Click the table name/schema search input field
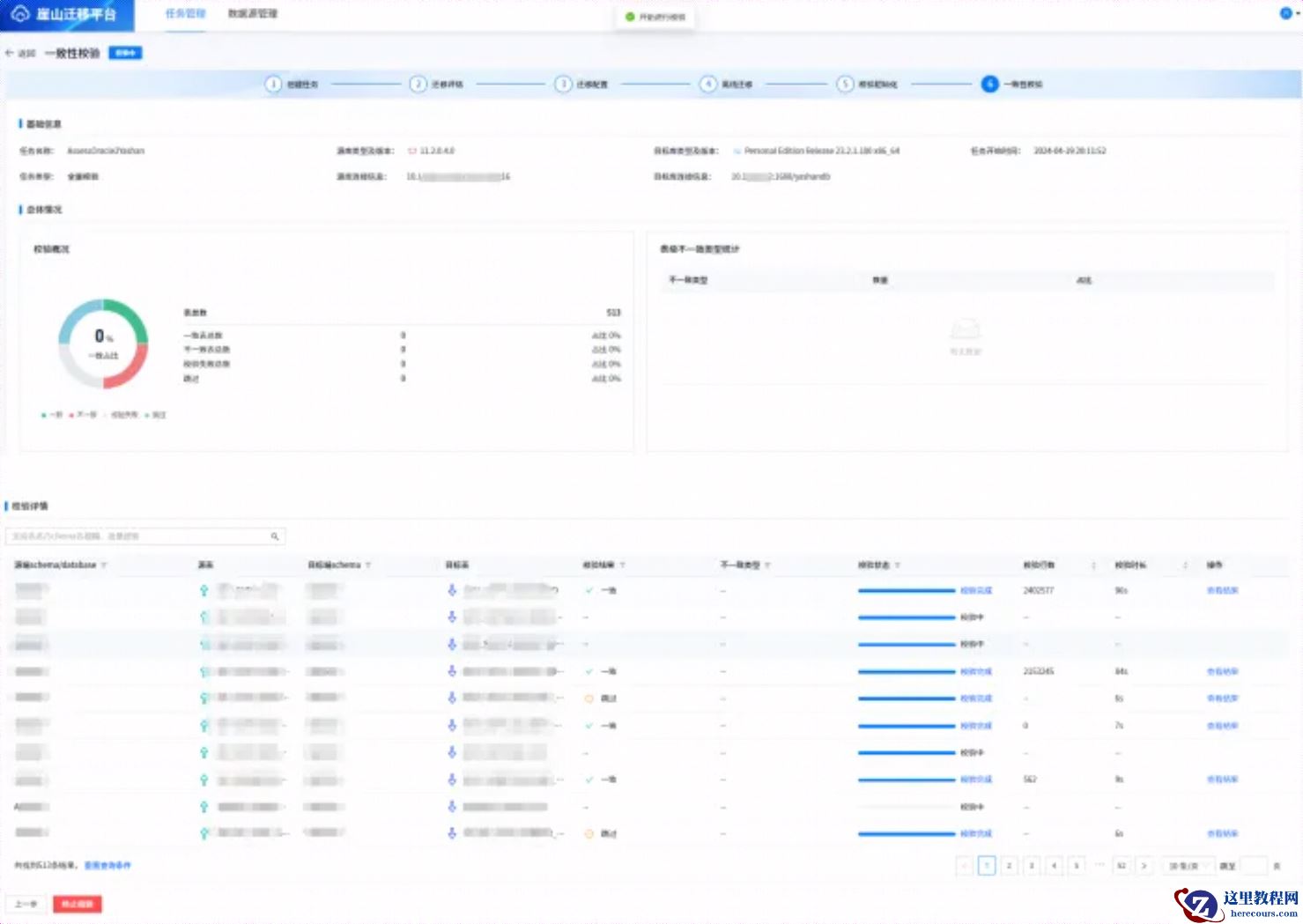Screen dimensions: 1303x924 point(137,536)
